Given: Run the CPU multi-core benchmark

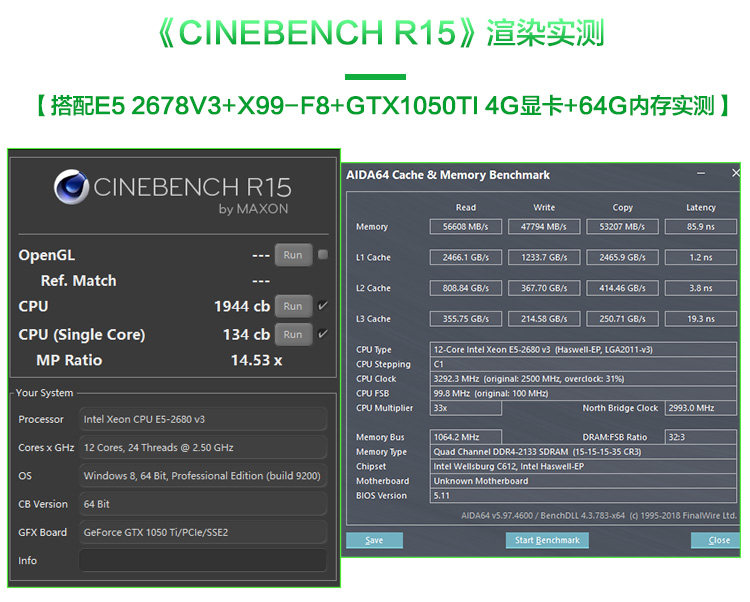Looking at the screenshot, I should (x=293, y=306).
